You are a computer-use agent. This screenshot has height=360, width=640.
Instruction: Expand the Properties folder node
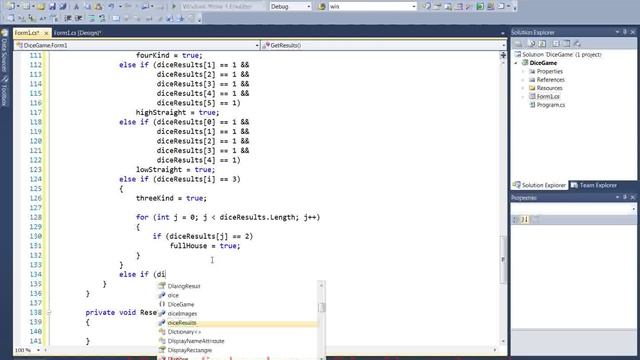pyautogui.click(x=523, y=71)
